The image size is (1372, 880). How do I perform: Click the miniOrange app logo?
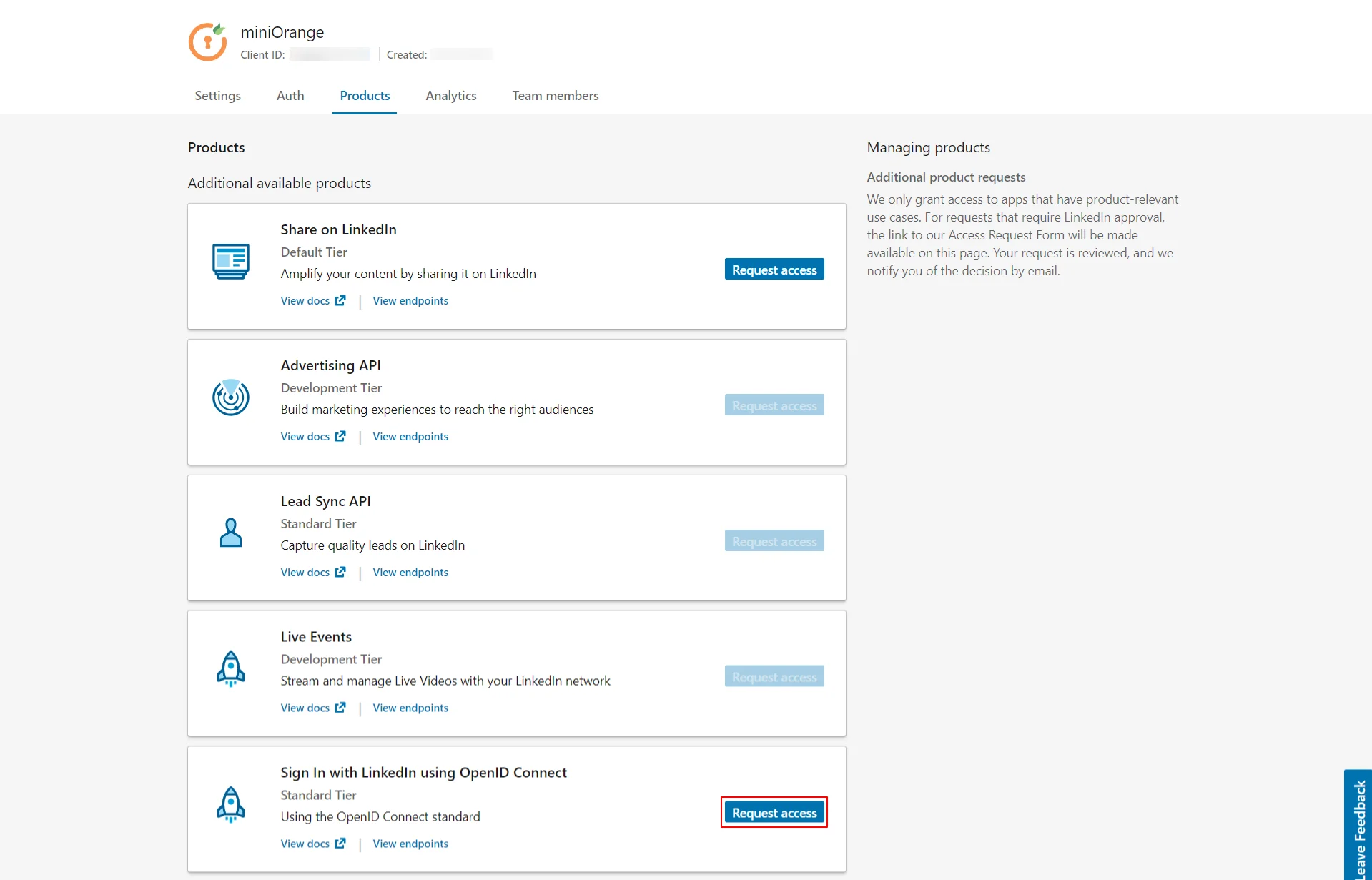click(x=208, y=41)
